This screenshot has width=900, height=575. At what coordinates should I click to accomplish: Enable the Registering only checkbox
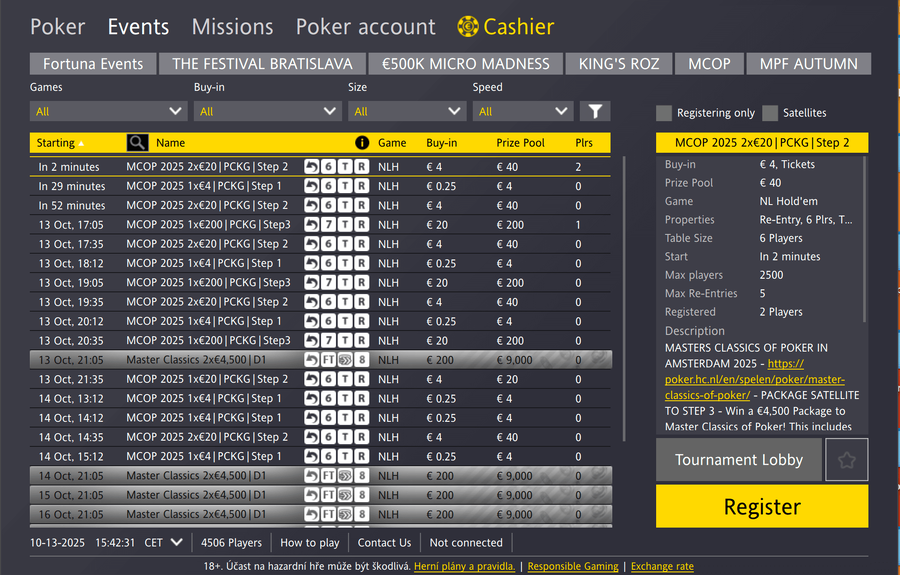tap(664, 113)
